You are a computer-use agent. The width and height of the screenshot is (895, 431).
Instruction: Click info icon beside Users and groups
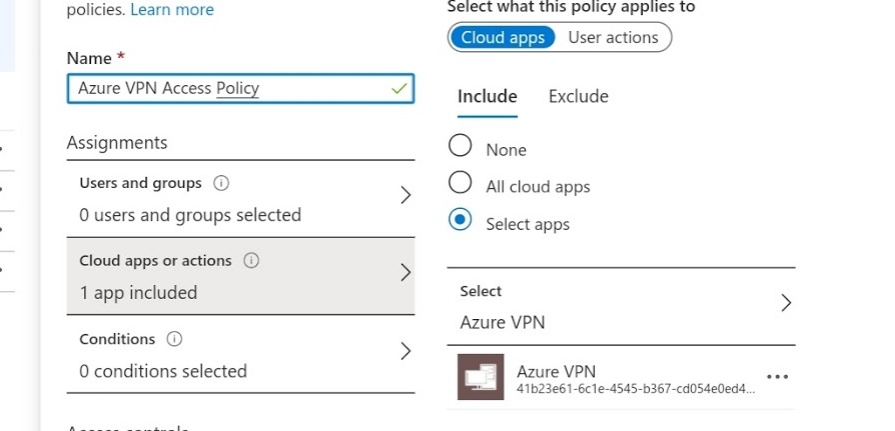point(222,184)
